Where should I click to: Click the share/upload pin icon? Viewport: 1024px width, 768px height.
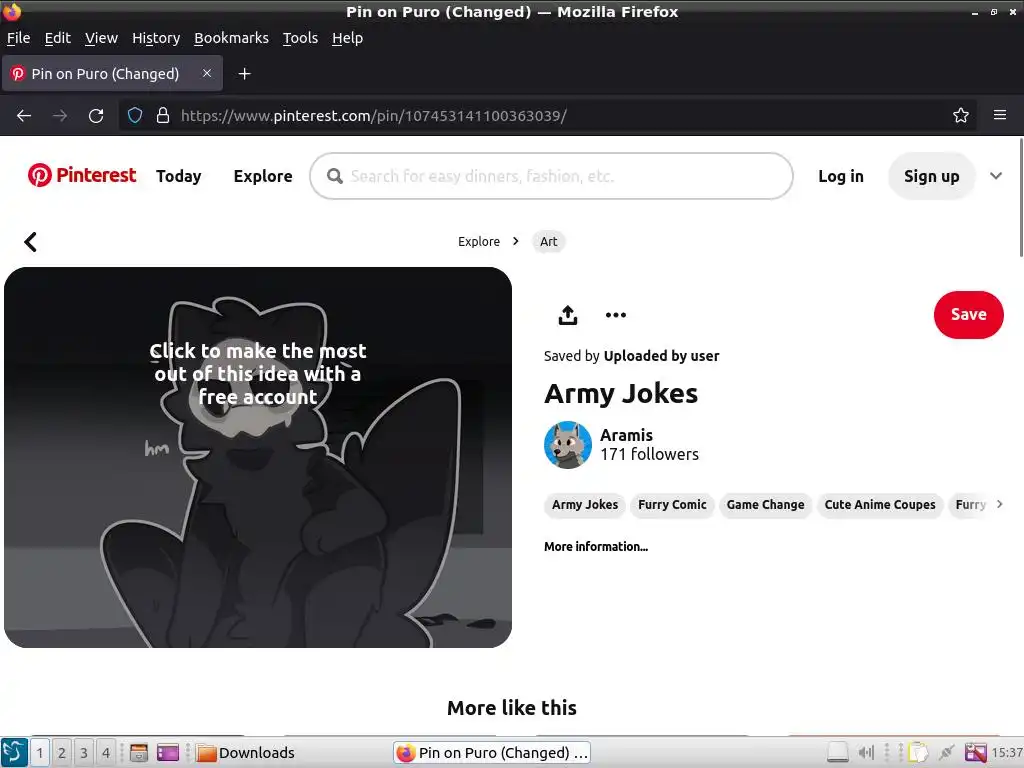pyautogui.click(x=568, y=315)
